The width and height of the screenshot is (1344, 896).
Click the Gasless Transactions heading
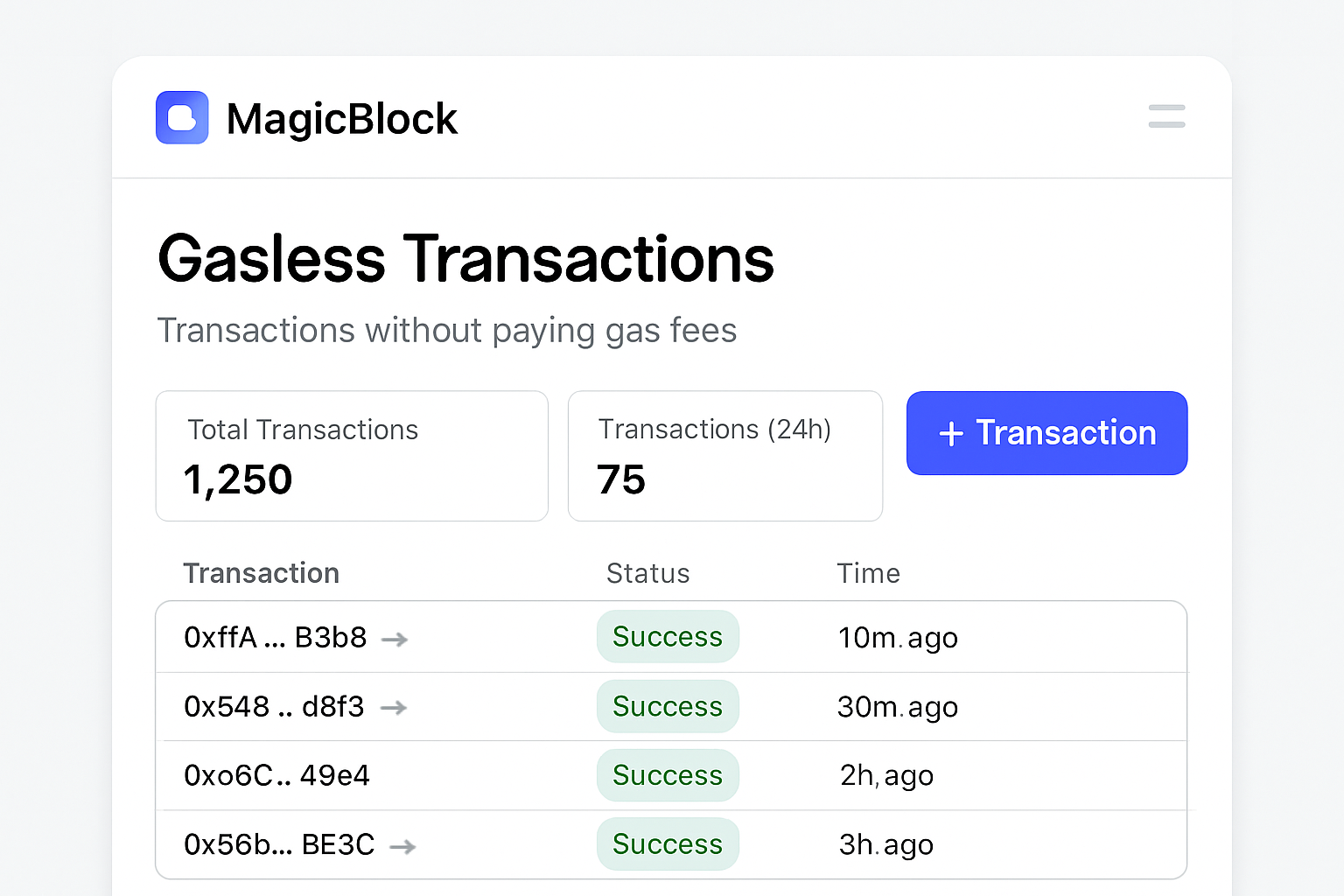[465, 258]
